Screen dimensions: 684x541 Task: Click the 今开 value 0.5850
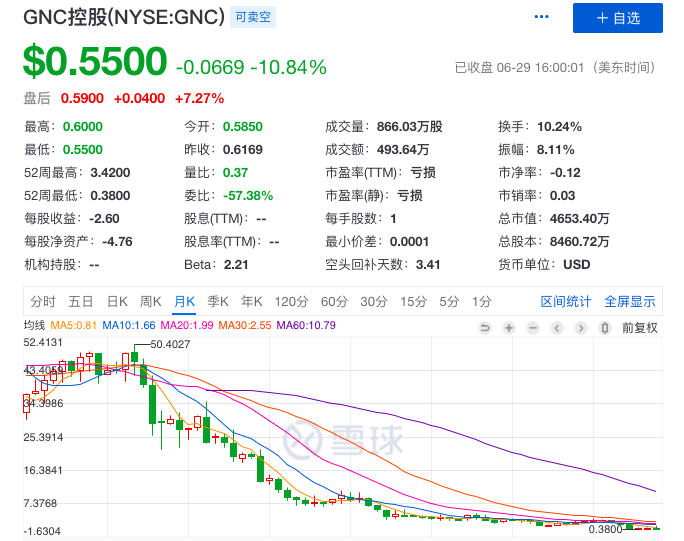pyautogui.click(x=243, y=127)
